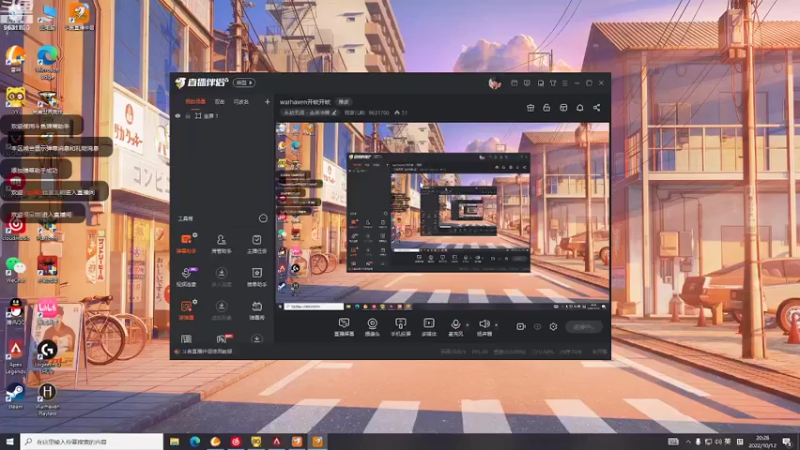800x450 pixels.
Task: Open microphone dropdown arrow
Action: point(467,324)
